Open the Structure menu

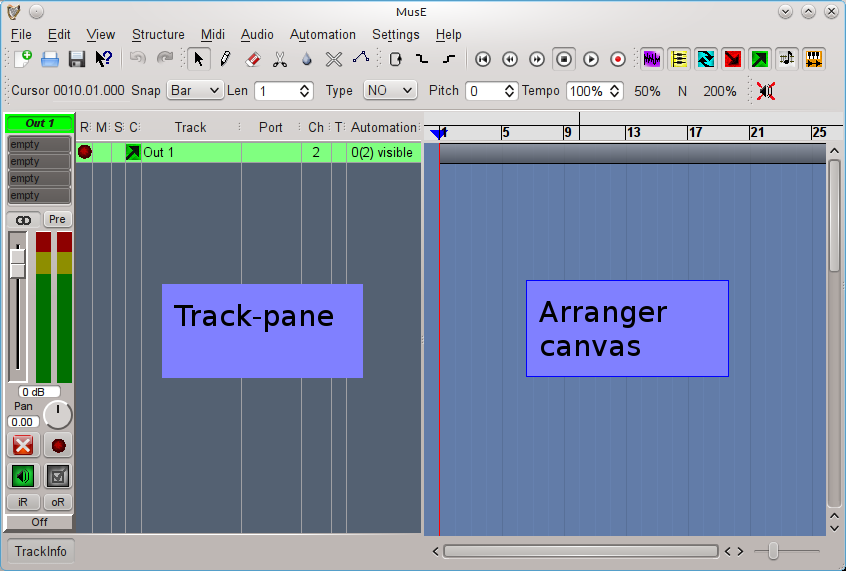158,34
